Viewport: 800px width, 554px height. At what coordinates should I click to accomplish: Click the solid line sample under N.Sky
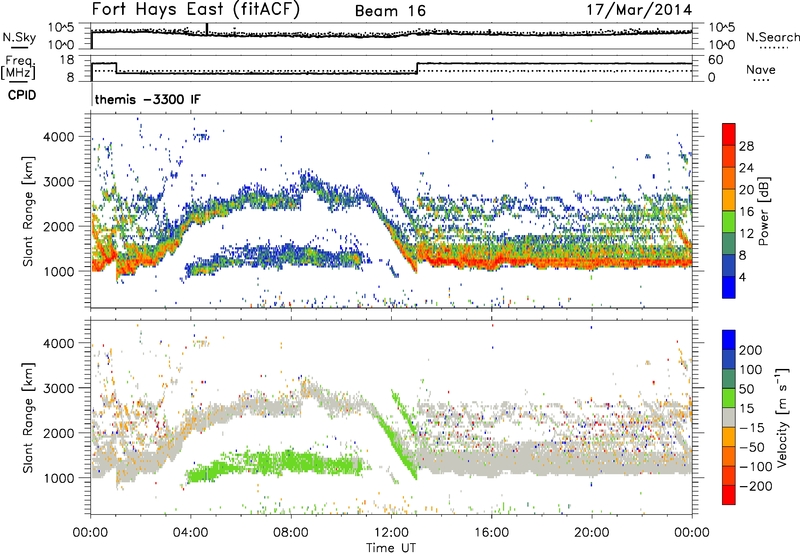[x=19, y=47]
